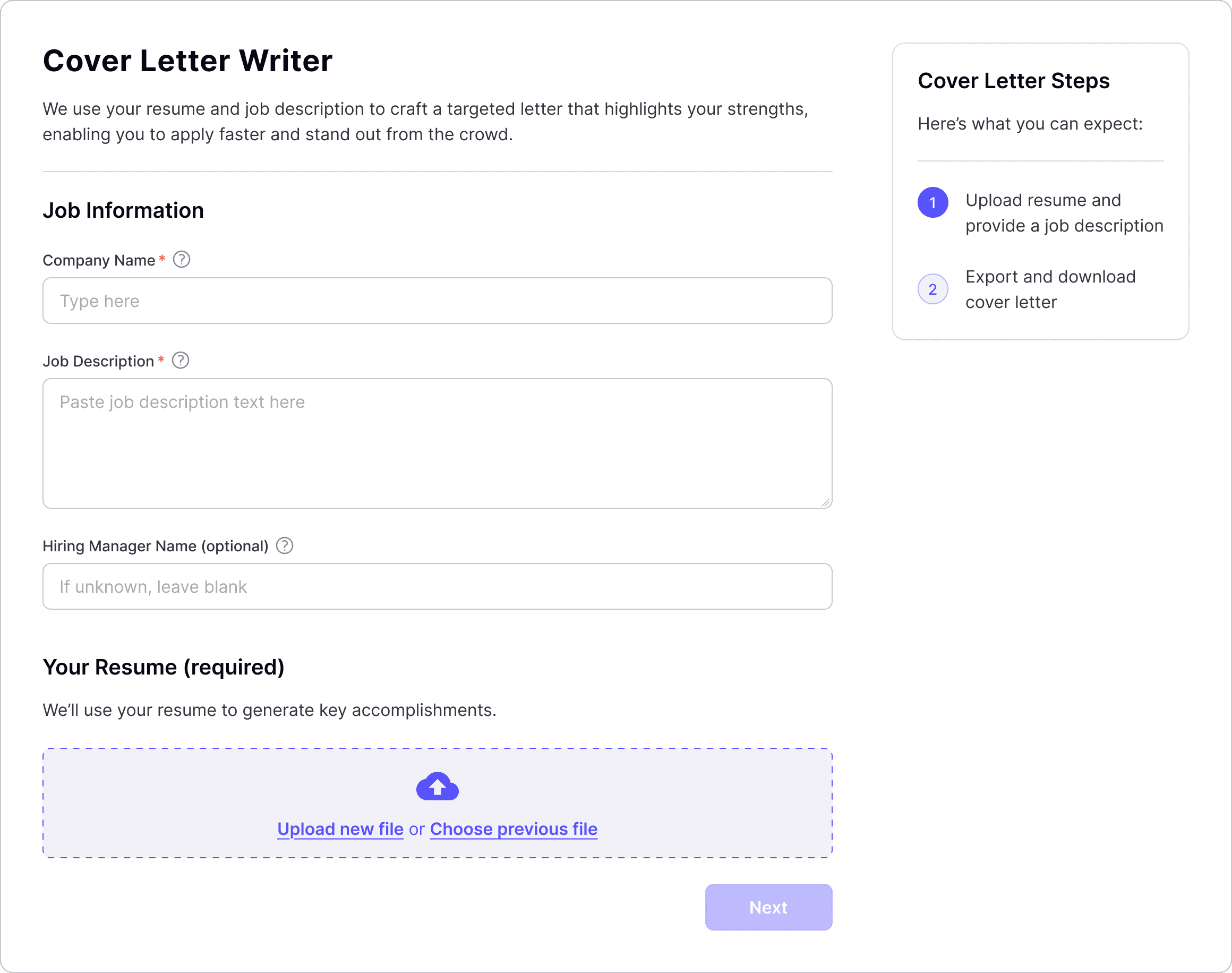Click the resize handle of Job Description box

tap(826, 502)
